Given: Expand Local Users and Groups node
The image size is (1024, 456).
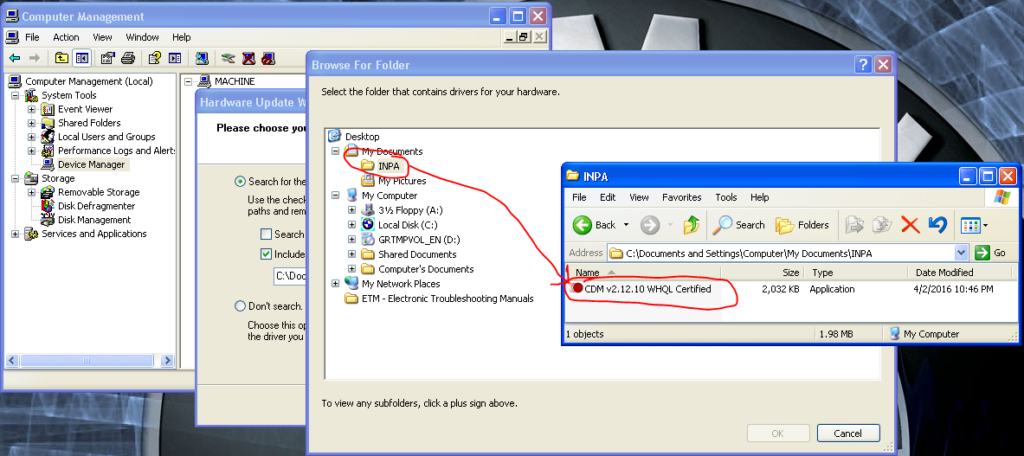Looking at the screenshot, I should (31, 137).
